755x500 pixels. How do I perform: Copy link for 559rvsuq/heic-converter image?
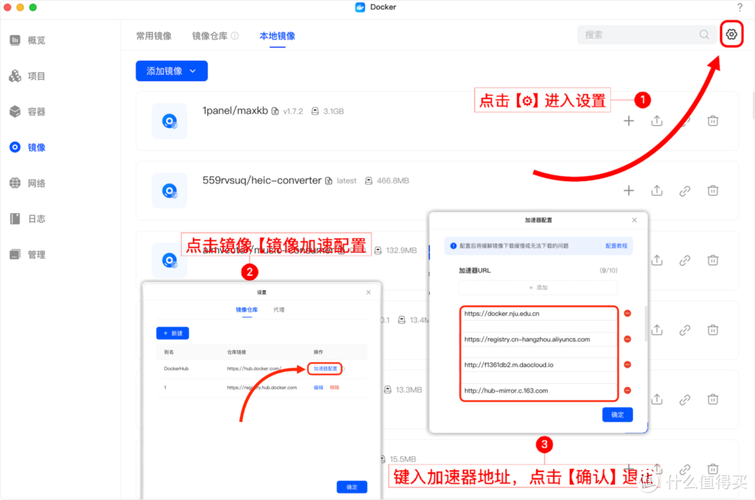click(x=685, y=191)
